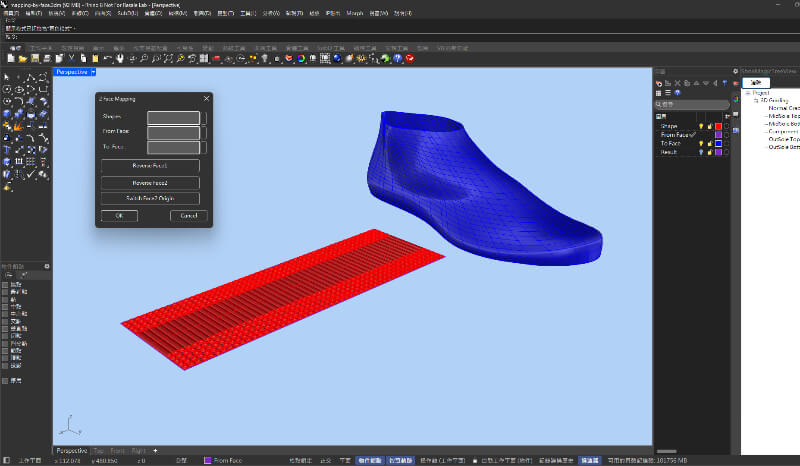Click the blue color swatch of To Face layer
800x466 pixels.
tap(718, 144)
